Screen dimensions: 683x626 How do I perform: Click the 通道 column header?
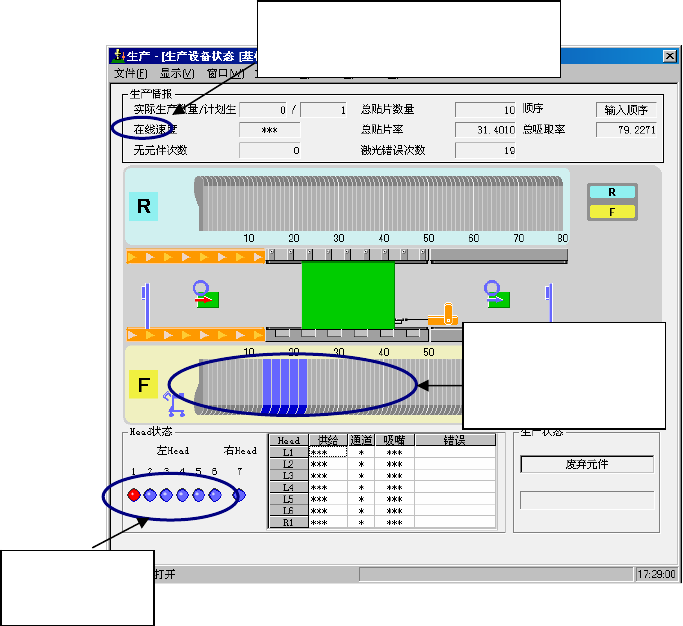click(x=361, y=440)
